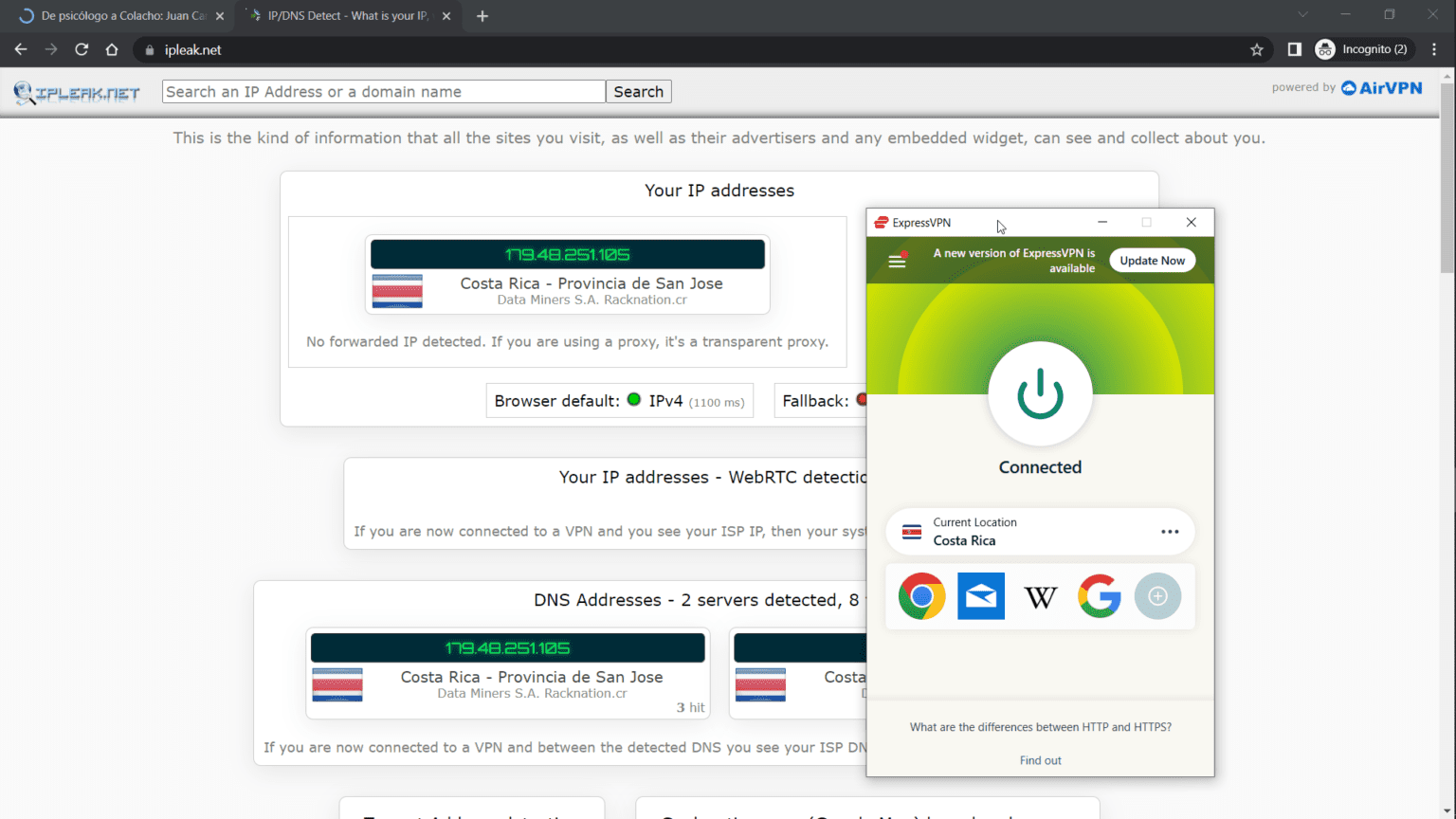1456x819 pixels.
Task: Click the ExpressVPN logo in title bar
Action: coord(882,223)
